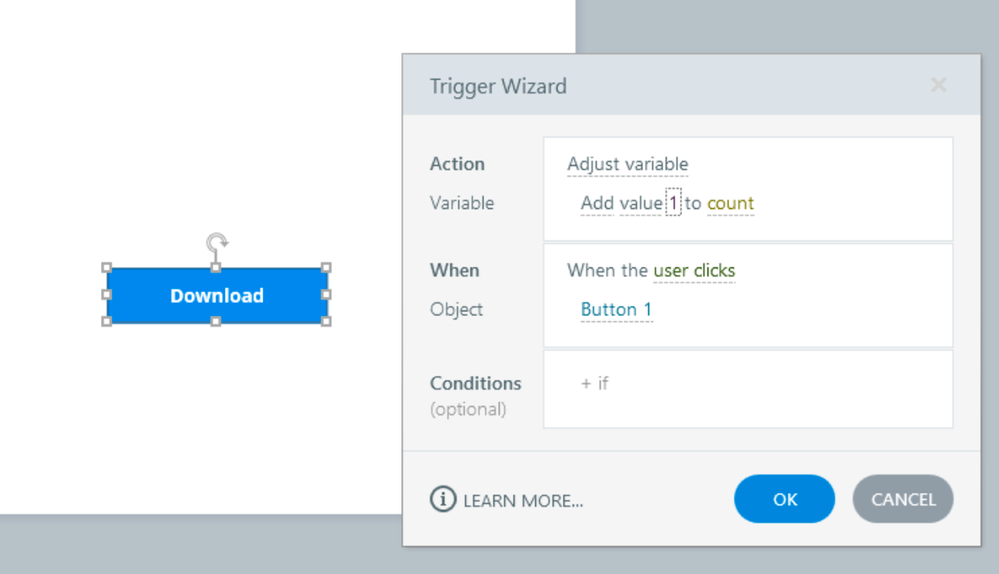Image resolution: width=999 pixels, height=574 pixels.
Task: Edit the value field containing 1
Action: tap(673, 203)
